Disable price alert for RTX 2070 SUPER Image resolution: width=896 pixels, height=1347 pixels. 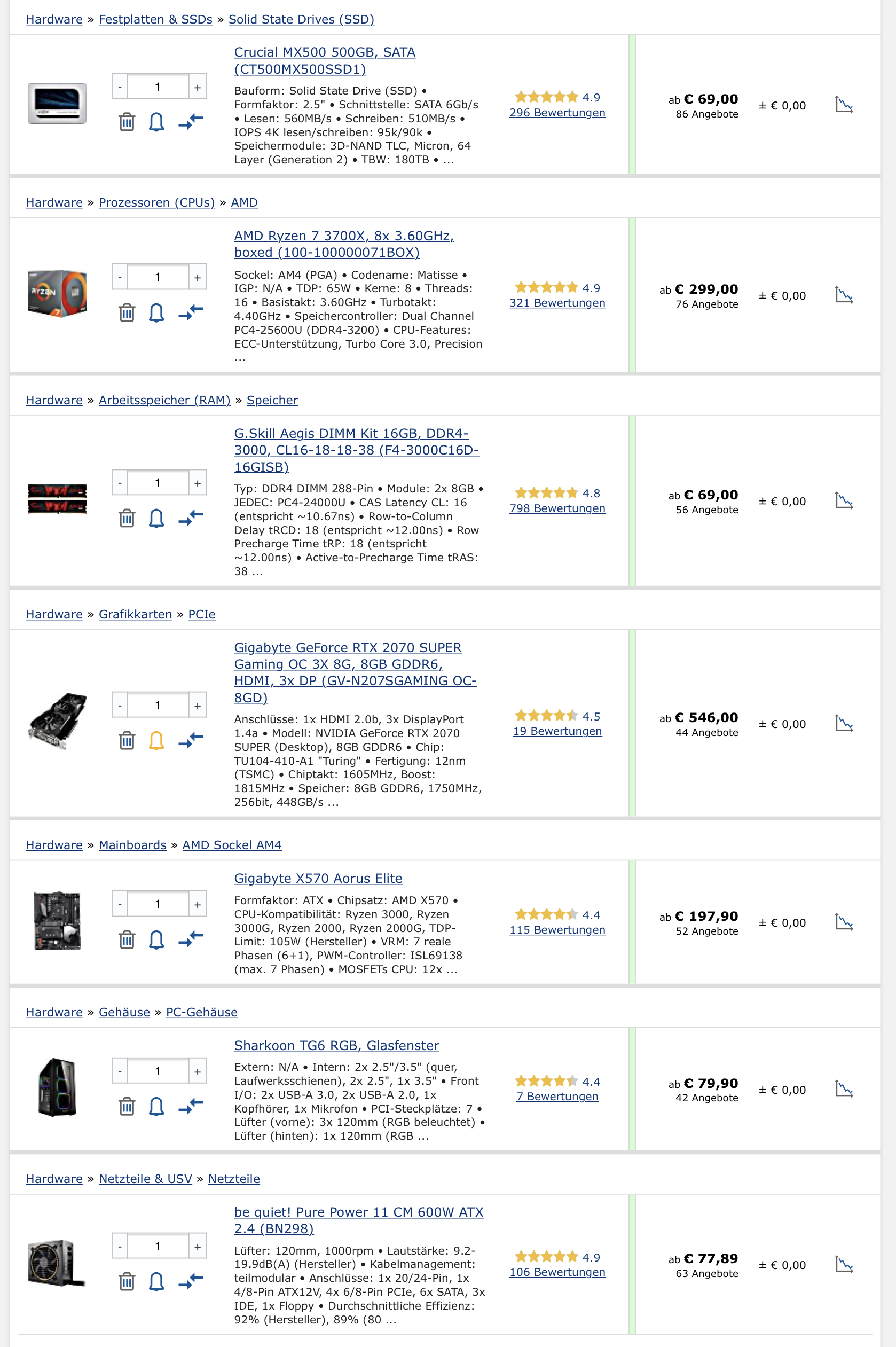click(x=155, y=740)
